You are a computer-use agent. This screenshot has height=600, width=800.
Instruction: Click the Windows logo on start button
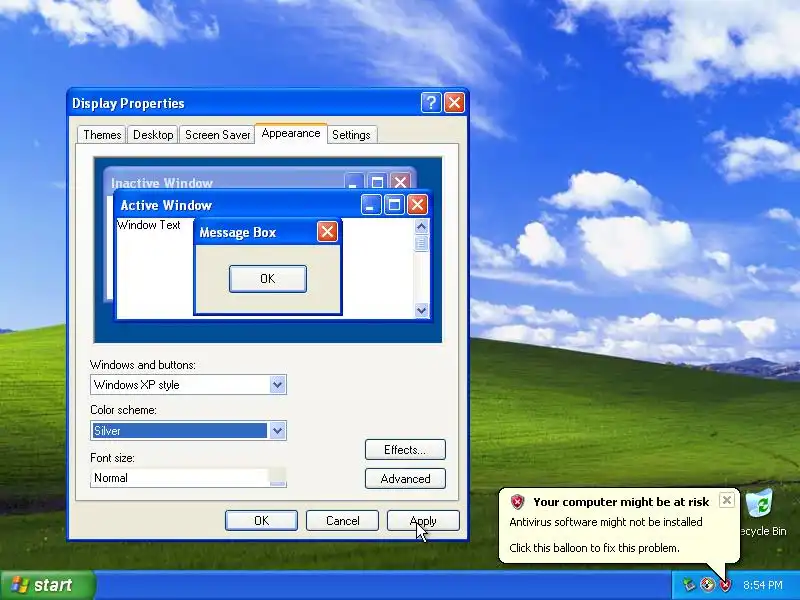click(x=19, y=585)
